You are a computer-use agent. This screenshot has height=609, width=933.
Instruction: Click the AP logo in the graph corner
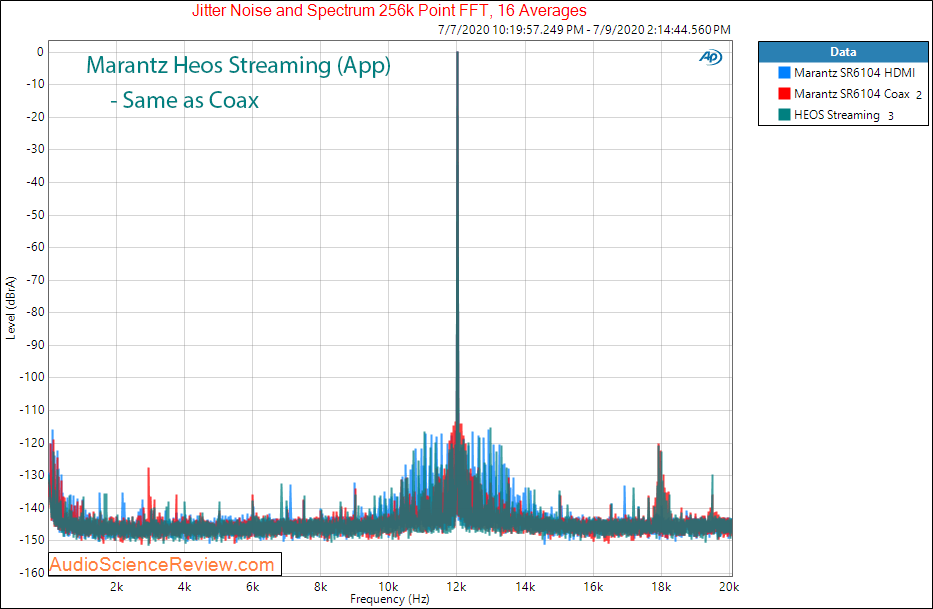tap(710, 57)
